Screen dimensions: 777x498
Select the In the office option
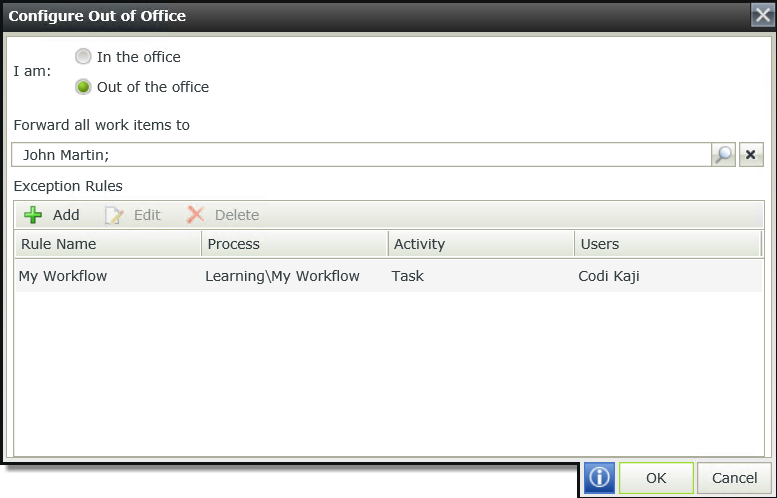coord(84,57)
